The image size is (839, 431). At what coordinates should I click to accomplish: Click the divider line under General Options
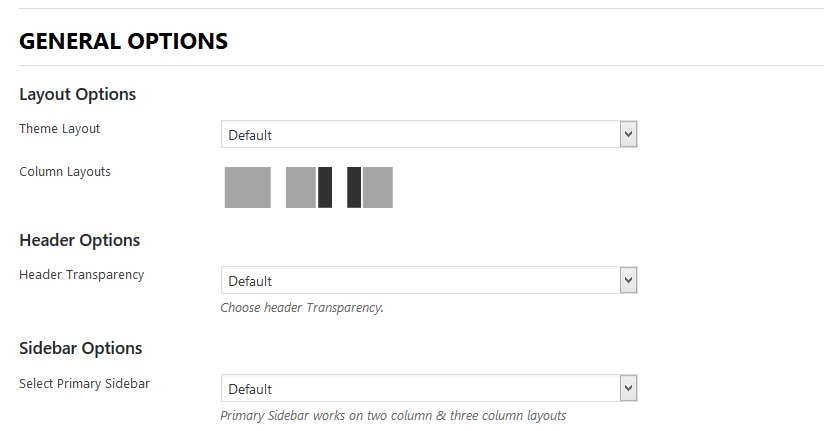coord(420,65)
